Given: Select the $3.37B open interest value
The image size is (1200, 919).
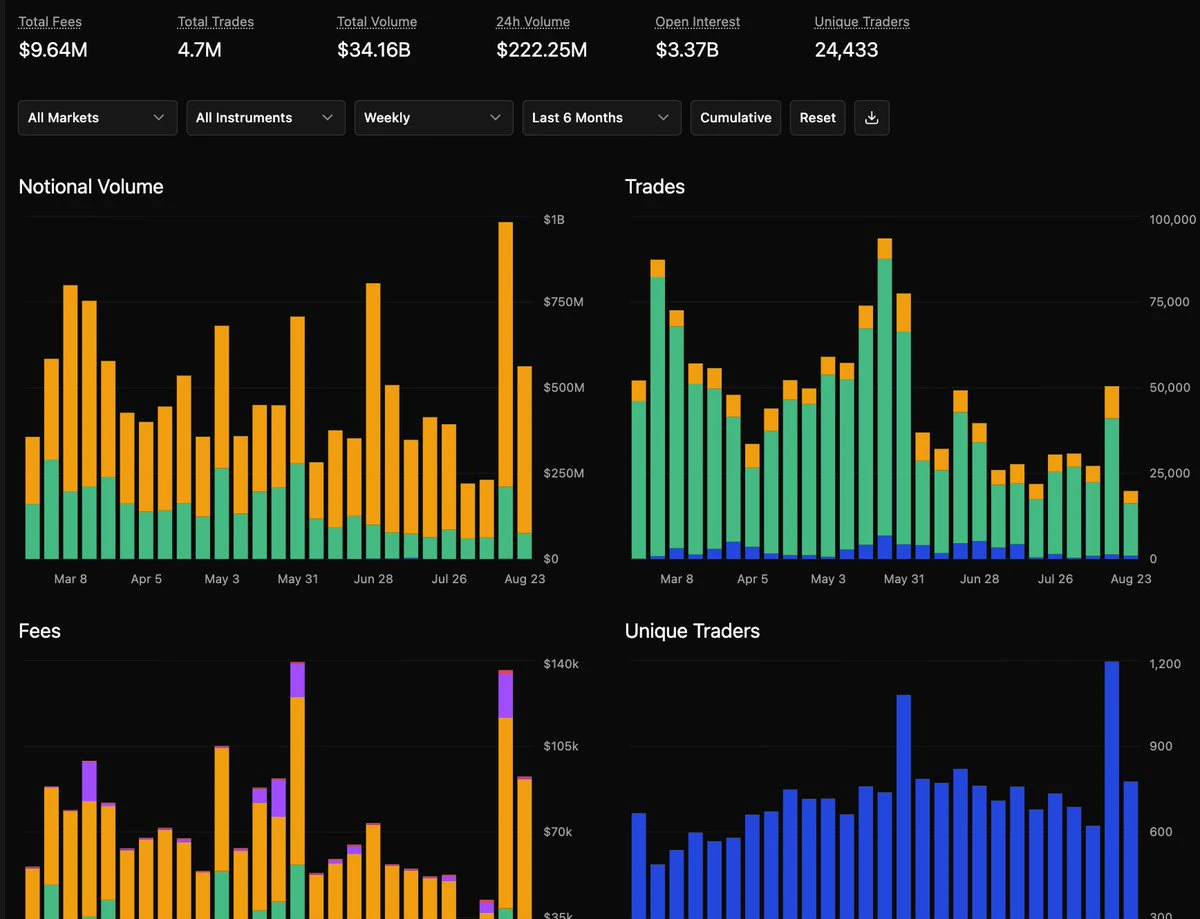Looking at the screenshot, I should click(x=687, y=49).
